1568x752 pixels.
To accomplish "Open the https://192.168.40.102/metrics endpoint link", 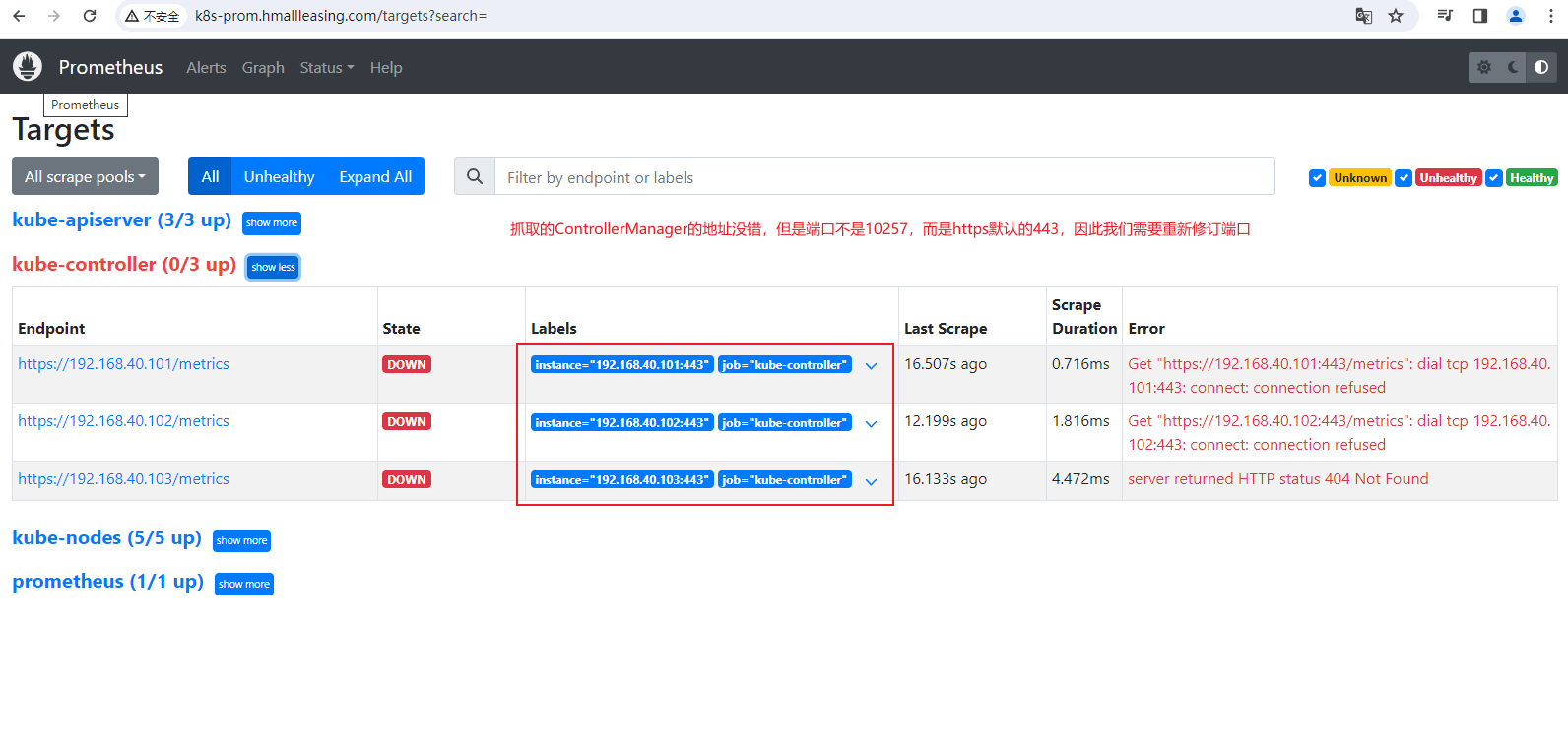I will coord(123,421).
